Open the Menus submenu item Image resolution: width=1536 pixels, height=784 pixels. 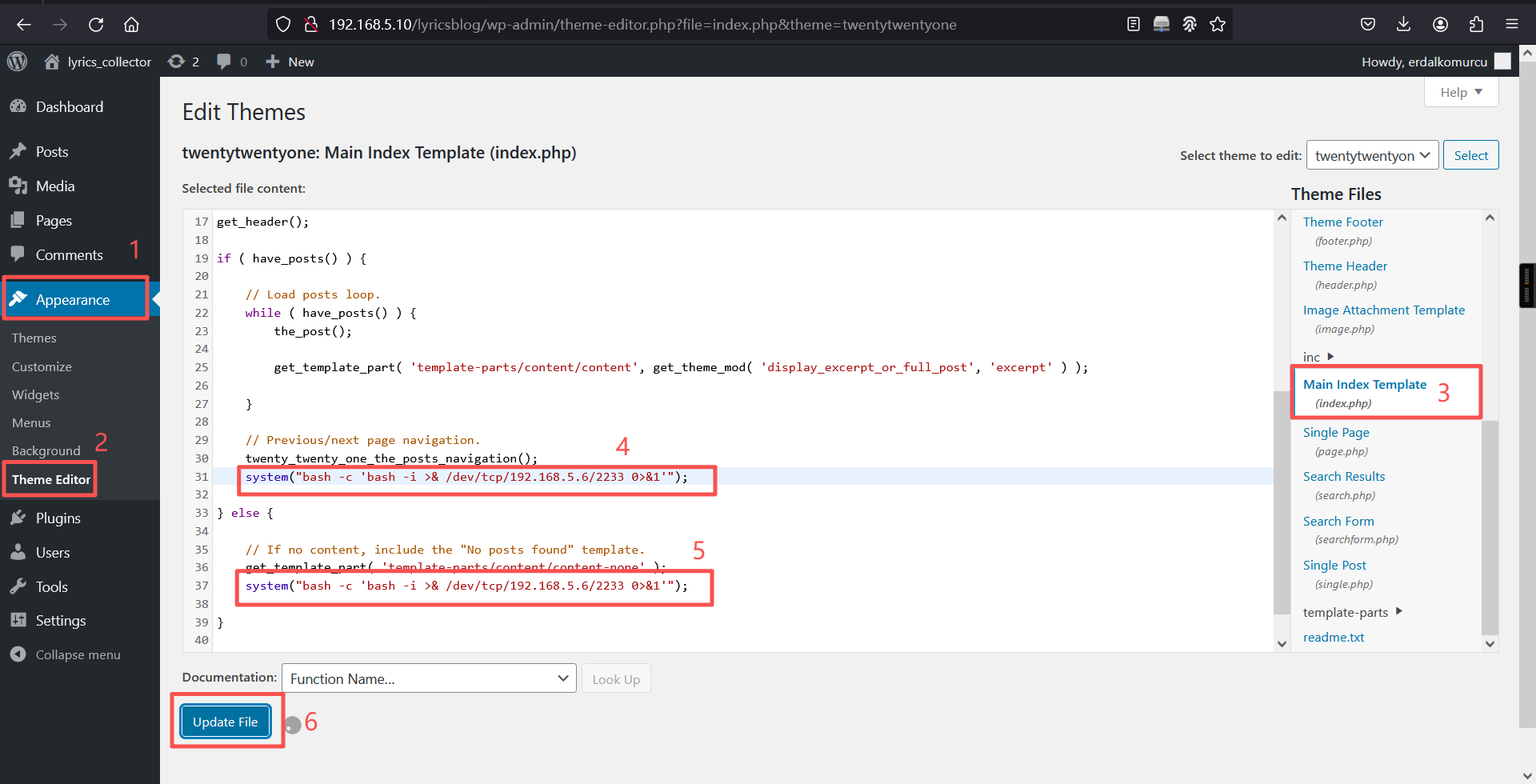31,422
